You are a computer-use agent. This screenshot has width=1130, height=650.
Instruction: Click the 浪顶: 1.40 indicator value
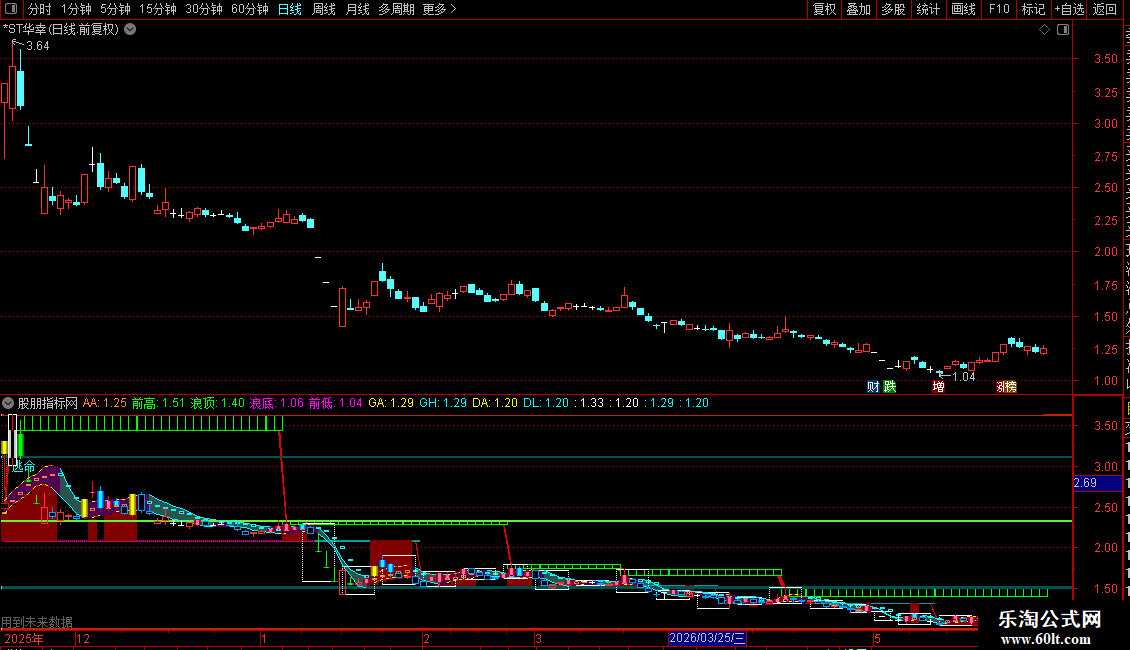click(x=218, y=403)
